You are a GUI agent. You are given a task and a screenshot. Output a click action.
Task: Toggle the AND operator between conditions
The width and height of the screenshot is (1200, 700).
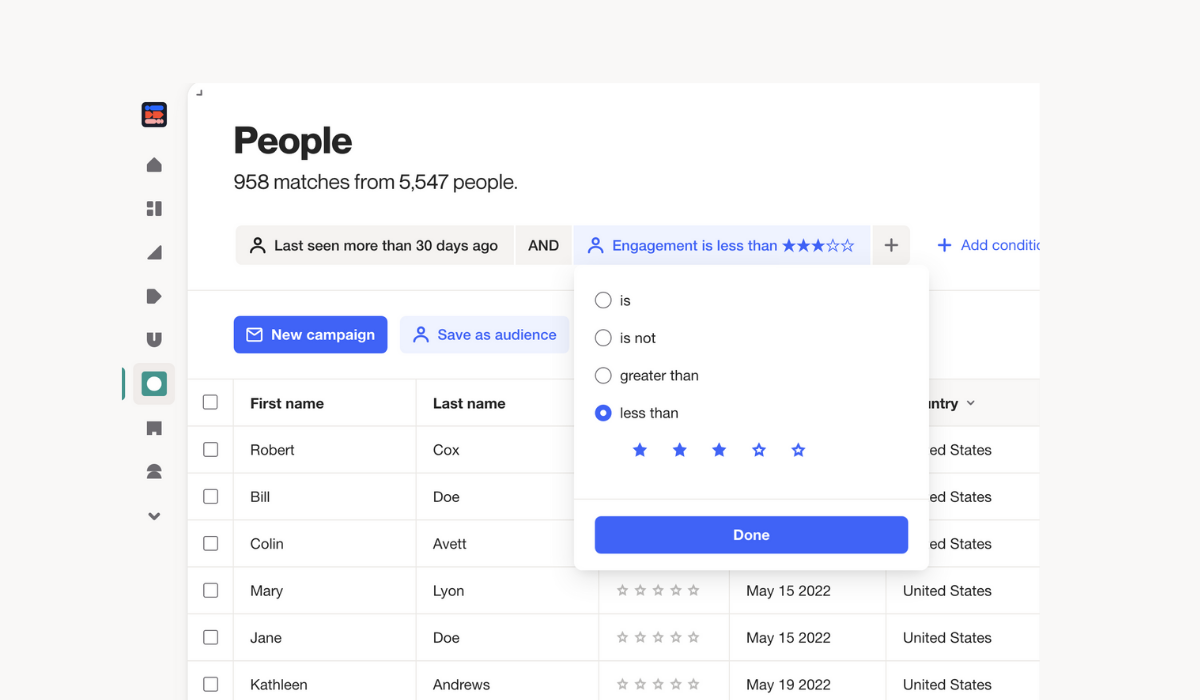click(543, 245)
